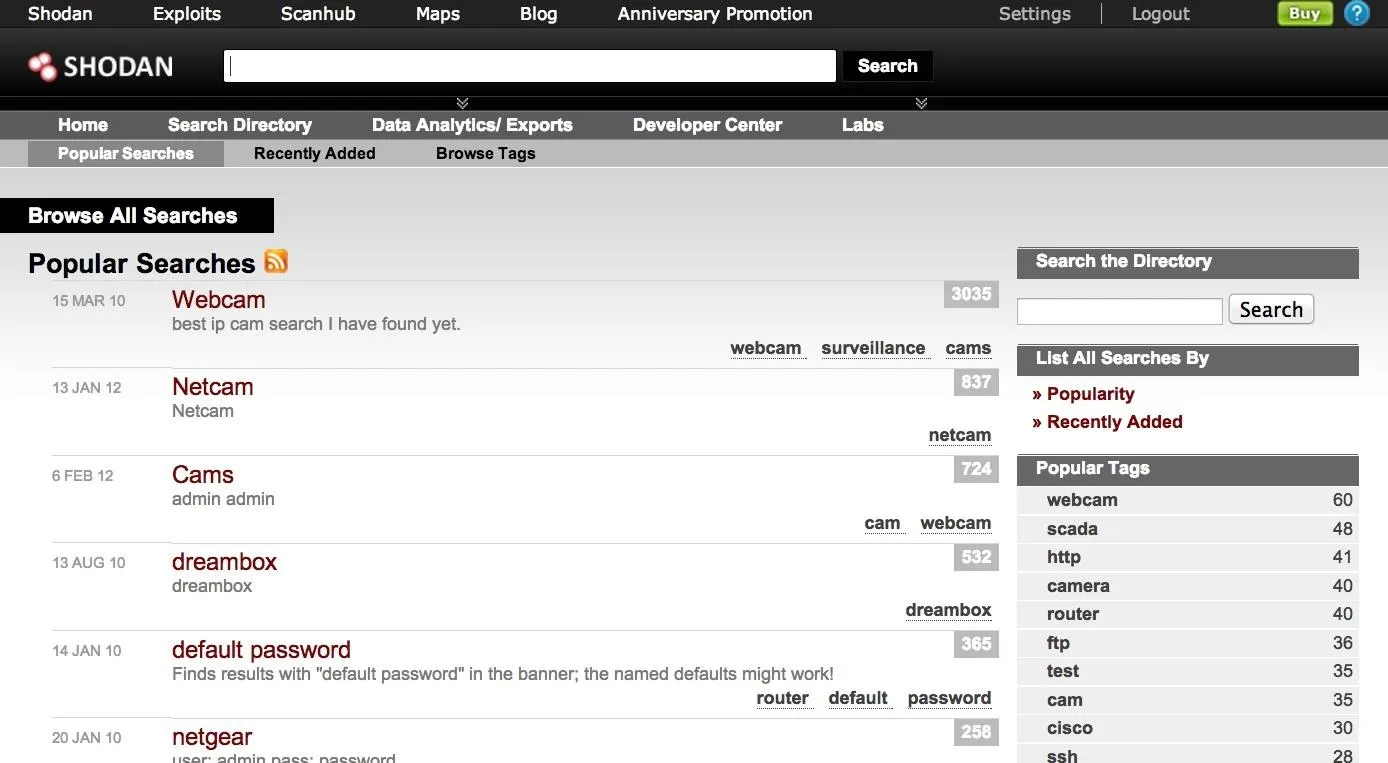
Task: Select camera in Popular Tags
Action: click(1078, 586)
